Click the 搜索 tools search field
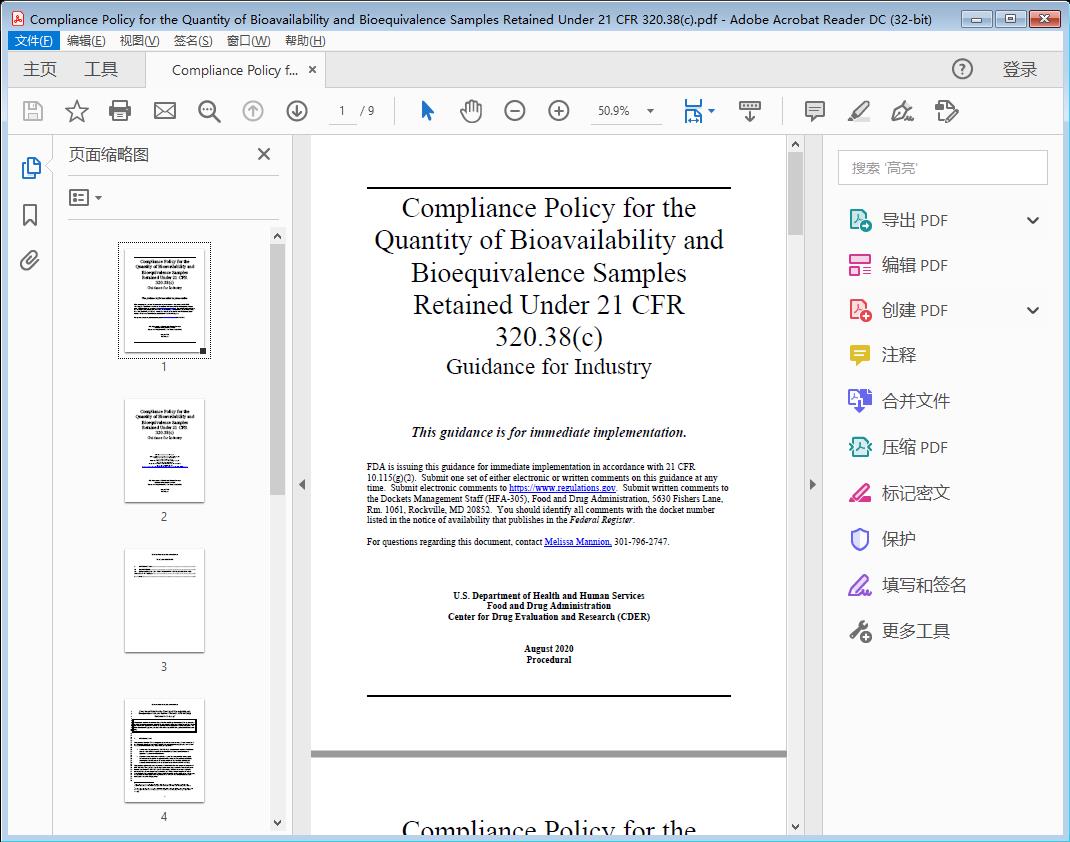 pos(942,168)
